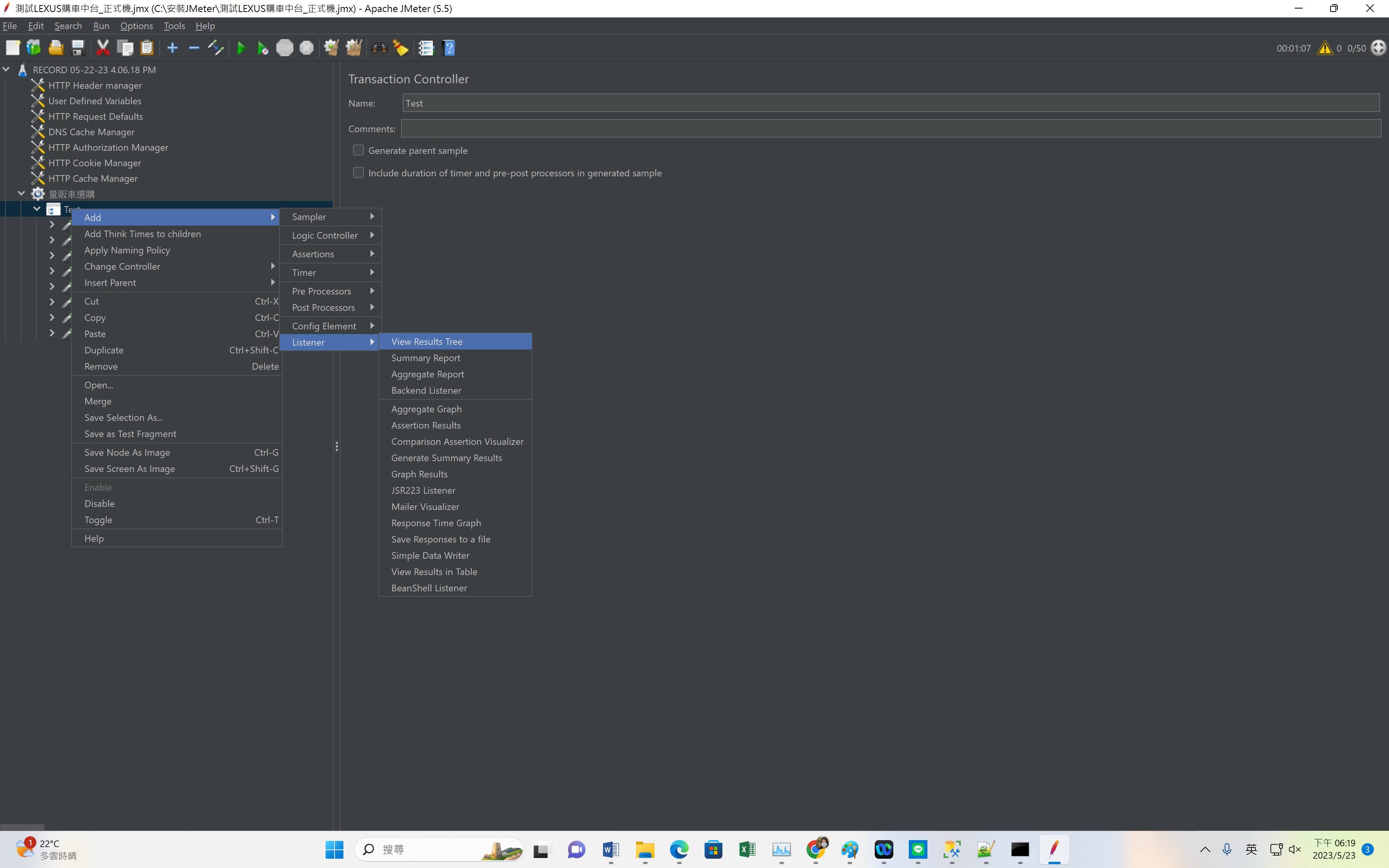Click the Help question mark toolbar icon
1389x868 pixels.
(x=449, y=48)
